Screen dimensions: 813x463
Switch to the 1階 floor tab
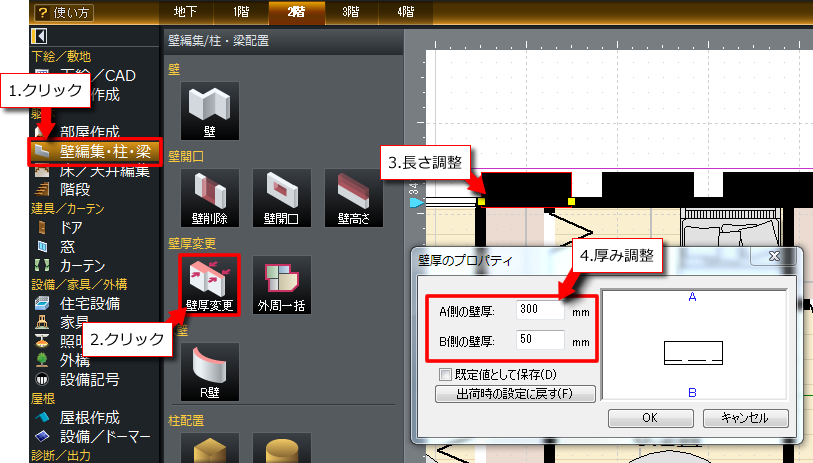point(241,12)
